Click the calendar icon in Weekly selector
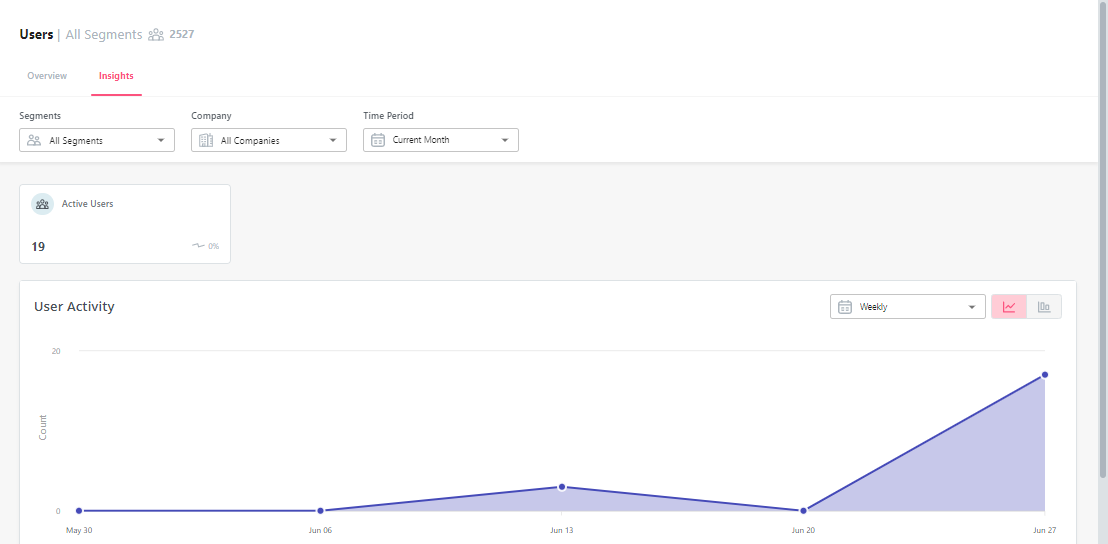Screen dimensions: 1108x544 845,307
